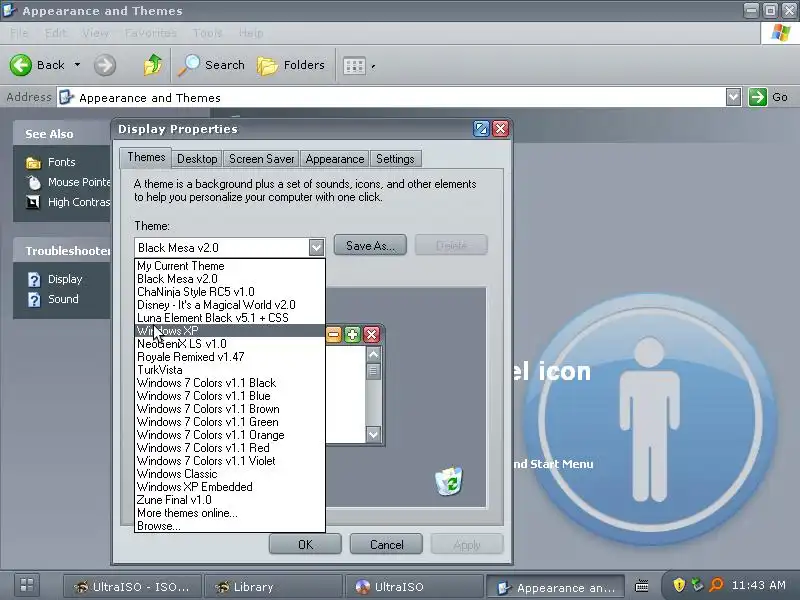Select Windows Classic theme
The image size is (800, 600).
tap(230, 474)
